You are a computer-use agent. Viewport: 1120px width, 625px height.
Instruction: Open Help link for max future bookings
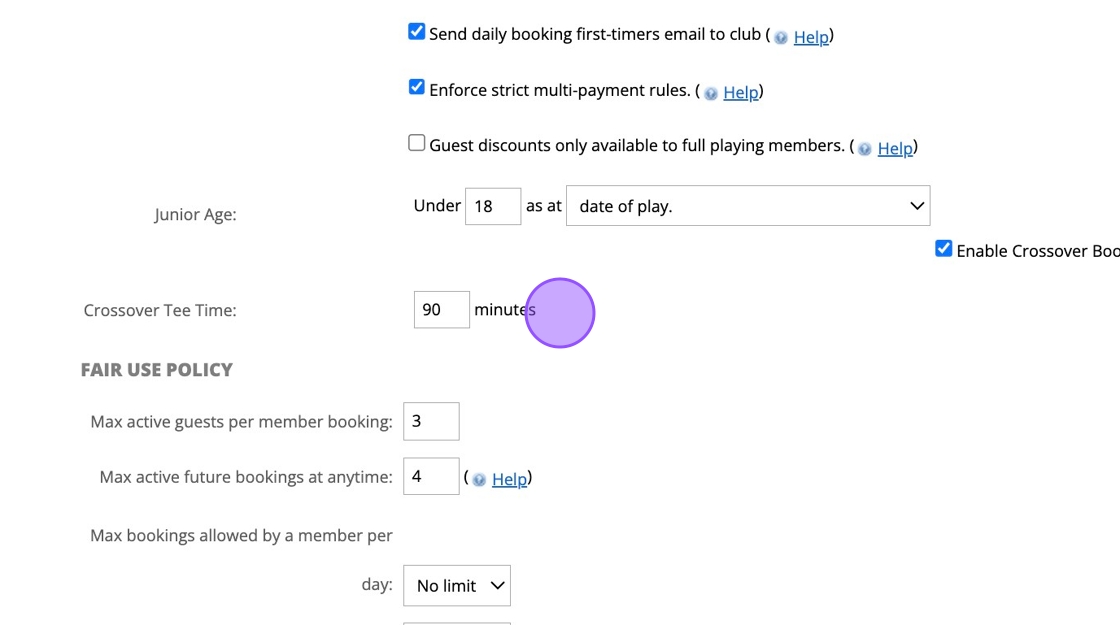509,480
